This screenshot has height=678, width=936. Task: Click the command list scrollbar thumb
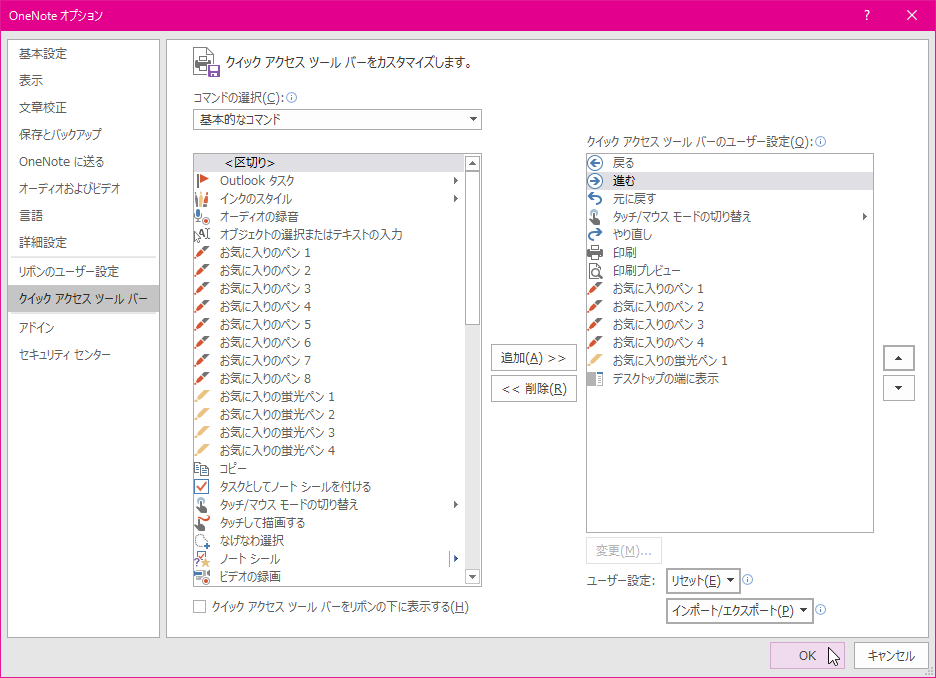tap(472, 248)
